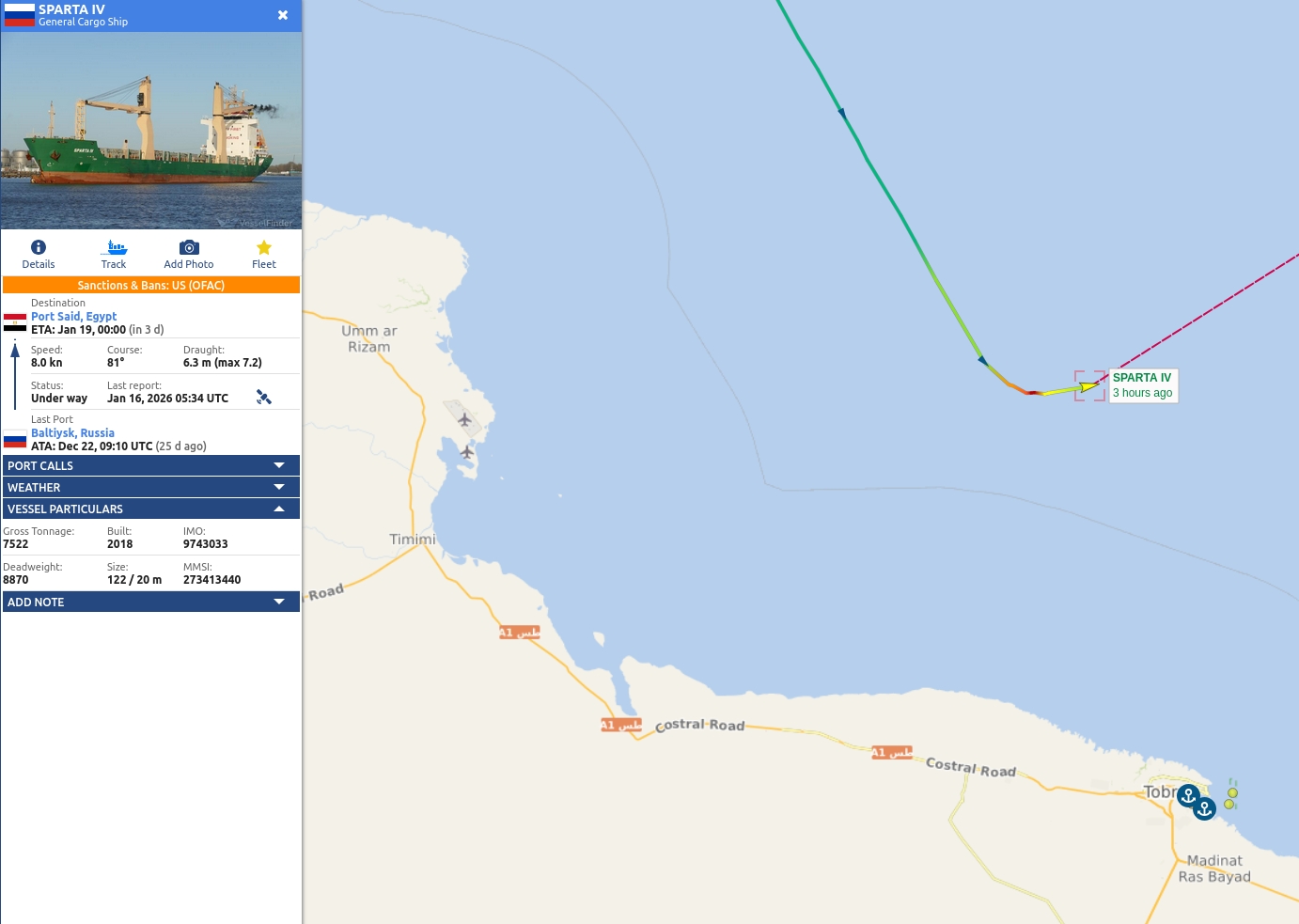This screenshot has width=1299, height=924.
Task: Open the vessel Details info icon
Action: point(39,247)
